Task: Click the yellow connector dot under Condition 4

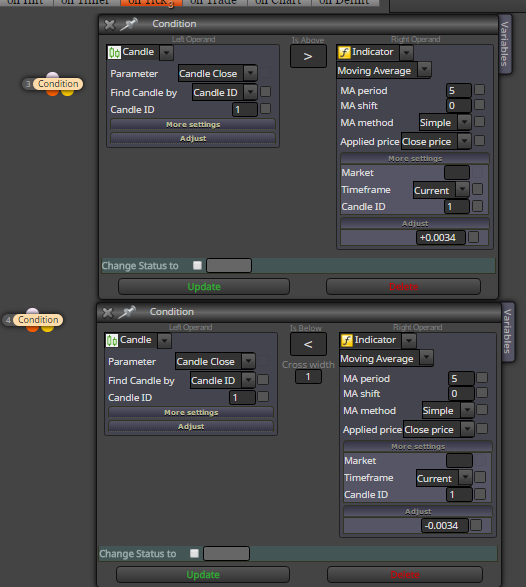Action: click(x=48, y=328)
